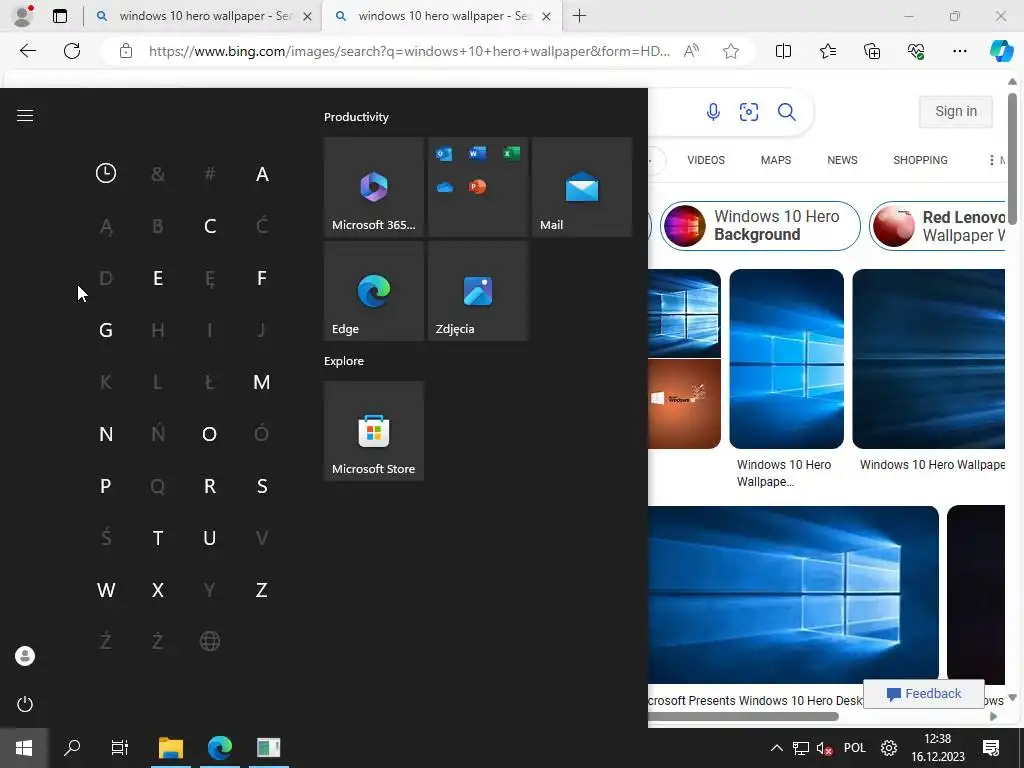
Task: Select letter N in alphabet grid
Action: click(x=106, y=434)
